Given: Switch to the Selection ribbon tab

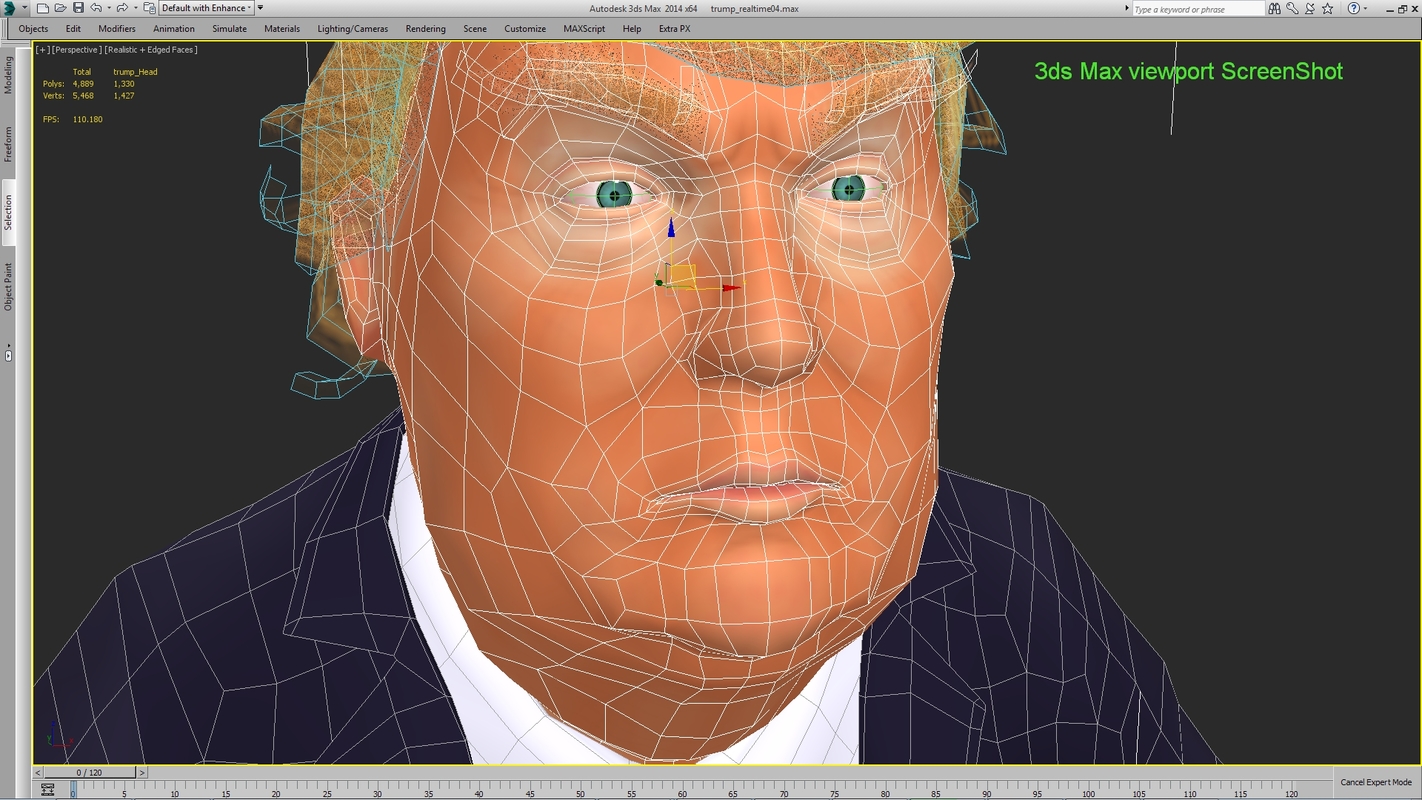Looking at the screenshot, I should [x=8, y=213].
